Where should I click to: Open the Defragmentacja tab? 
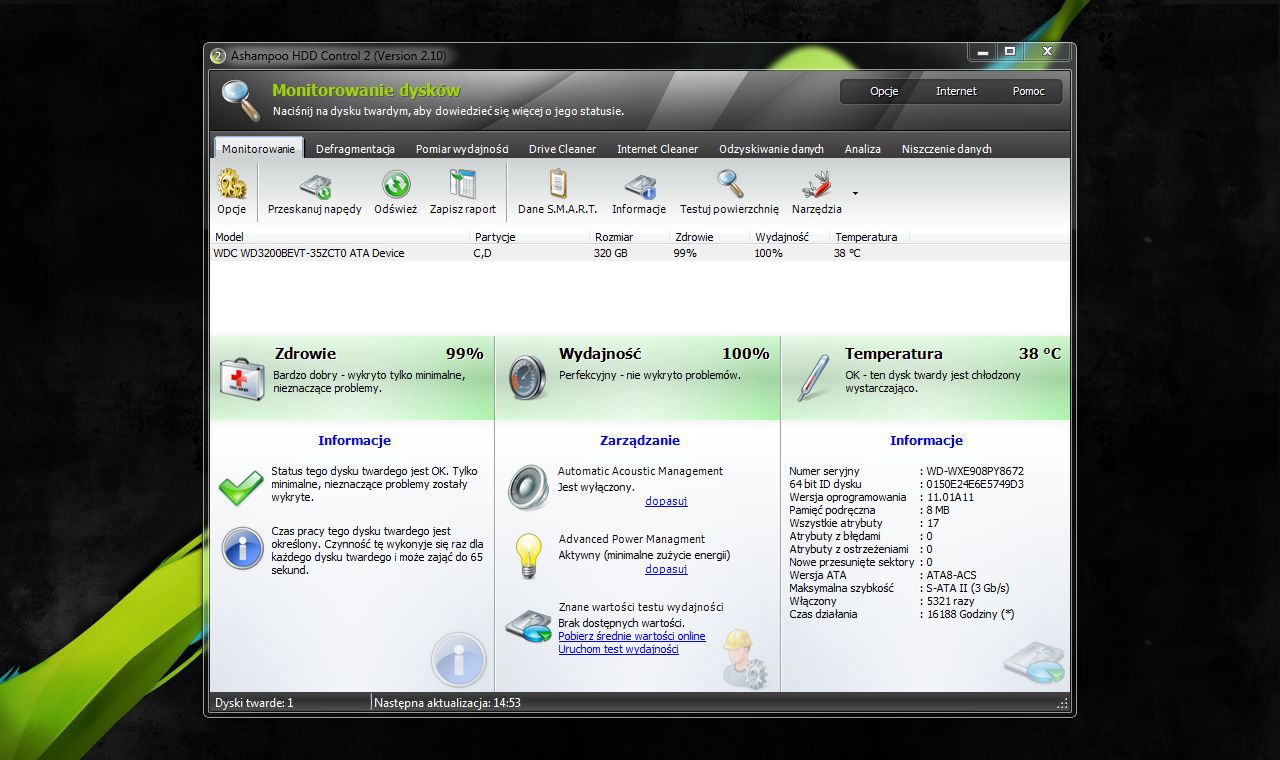[355, 149]
